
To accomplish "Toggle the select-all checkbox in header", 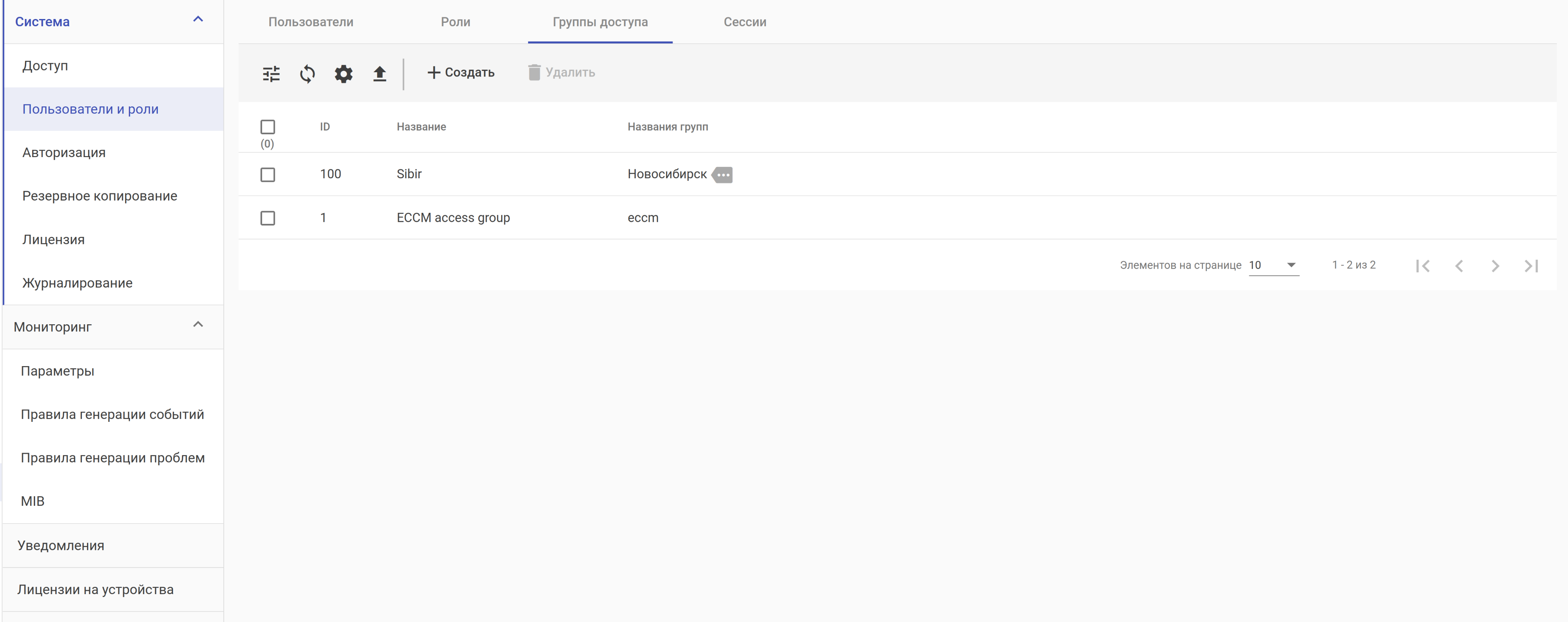I will point(267,127).
